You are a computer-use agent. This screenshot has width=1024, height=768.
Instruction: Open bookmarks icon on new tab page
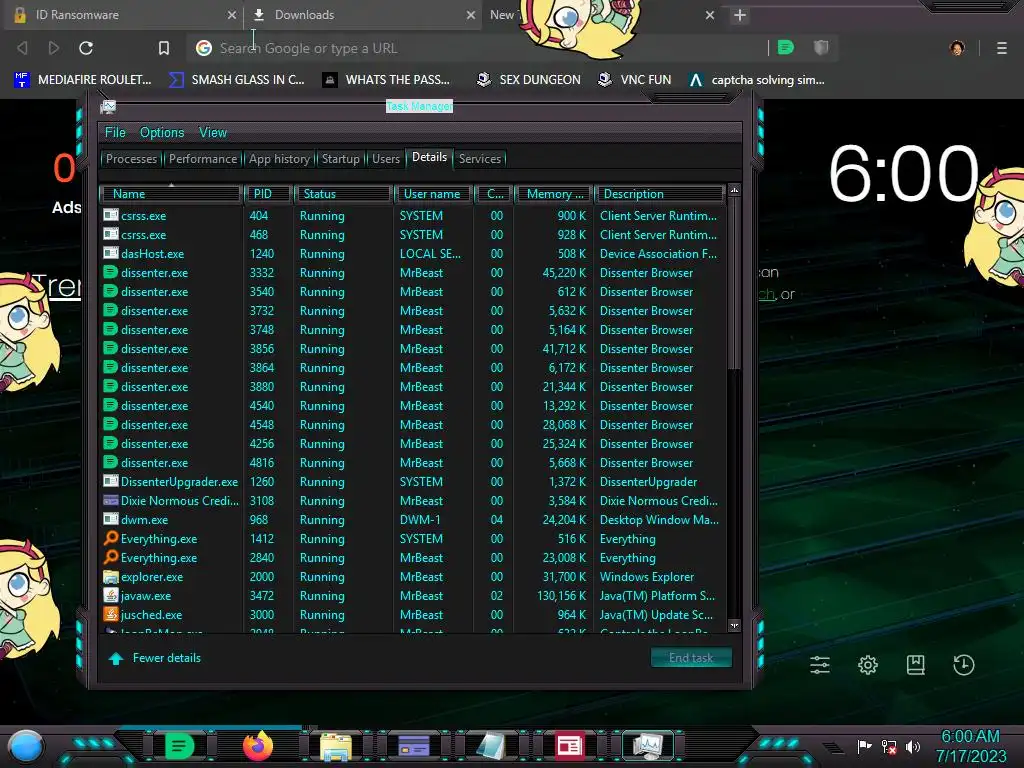(916, 665)
